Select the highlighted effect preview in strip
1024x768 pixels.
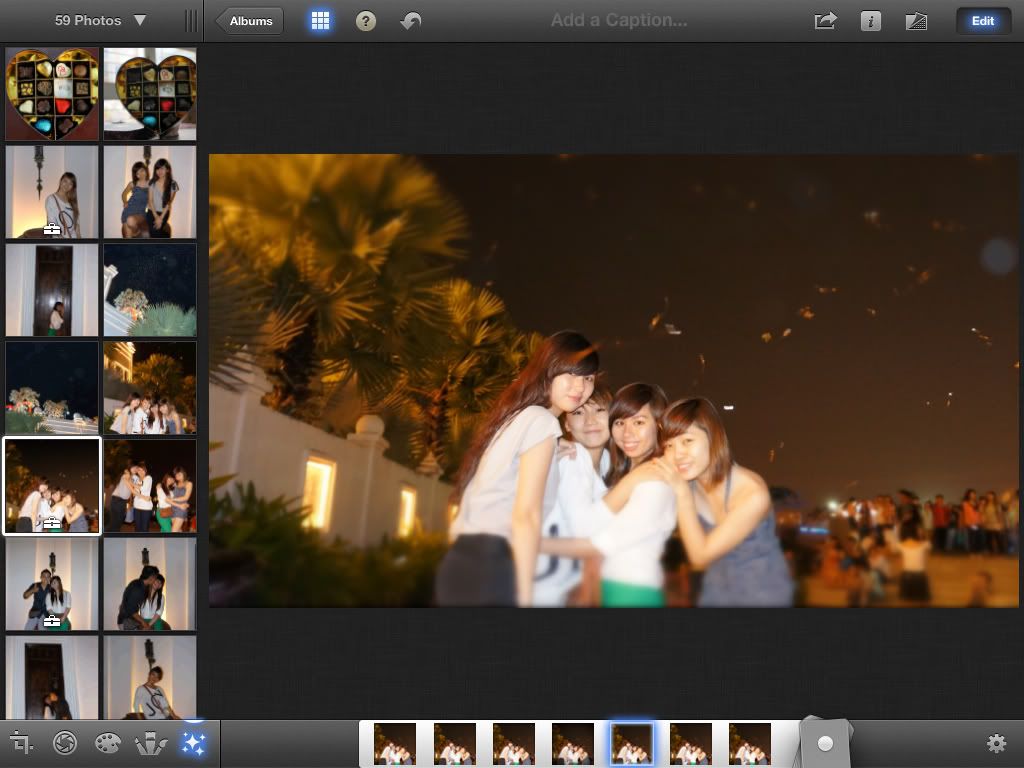[x=631, y=744]
